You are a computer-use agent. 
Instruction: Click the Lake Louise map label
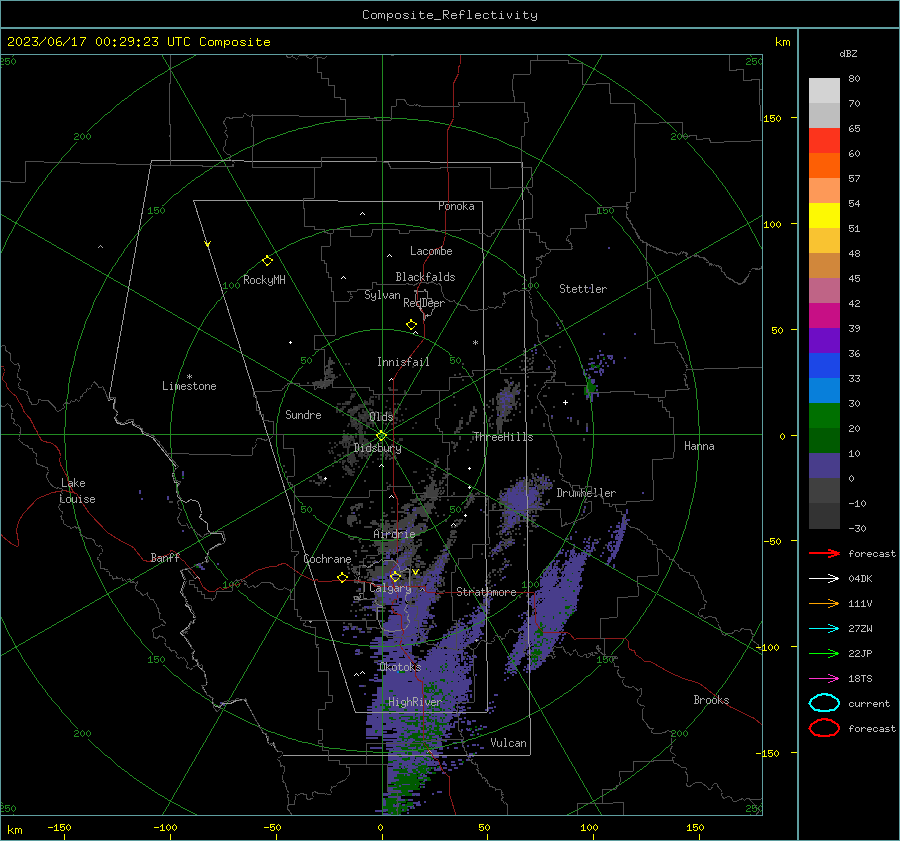click(x=78, y=491)
